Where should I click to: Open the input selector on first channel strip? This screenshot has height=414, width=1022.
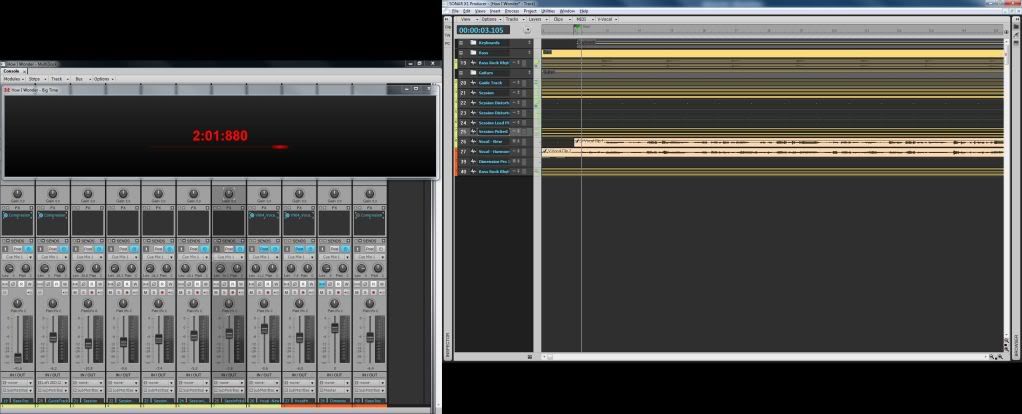(x=17, y=381)
